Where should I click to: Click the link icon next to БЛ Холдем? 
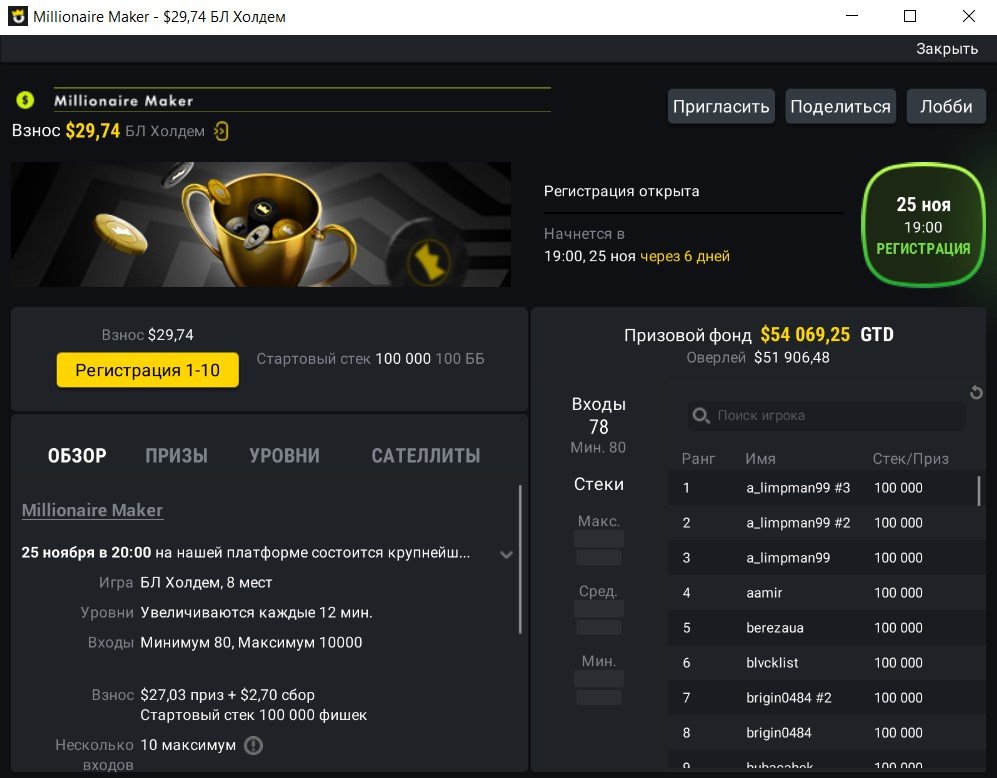(222, 131)
